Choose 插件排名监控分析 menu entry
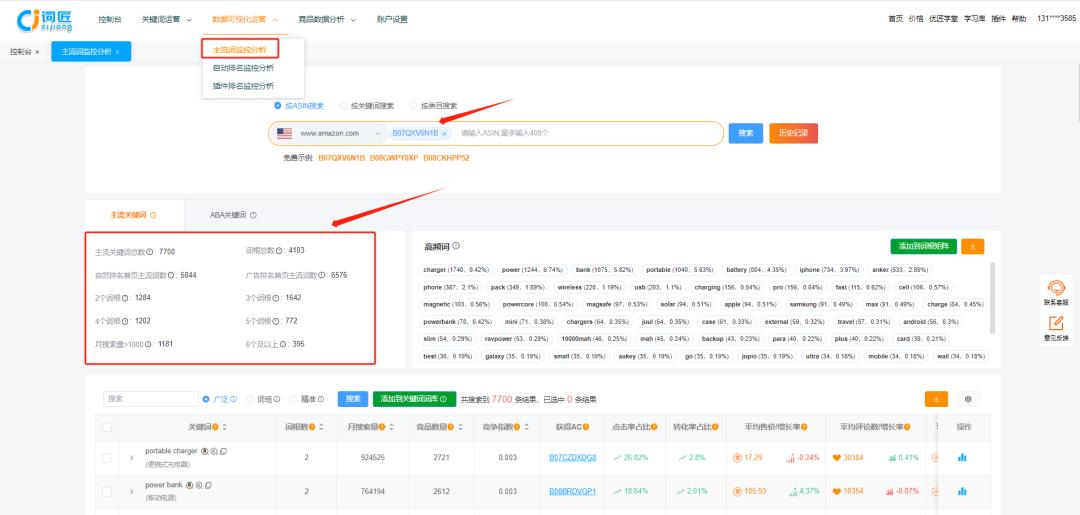The height and width of the screenshot is (515, 1080). (x=243, y=85)
